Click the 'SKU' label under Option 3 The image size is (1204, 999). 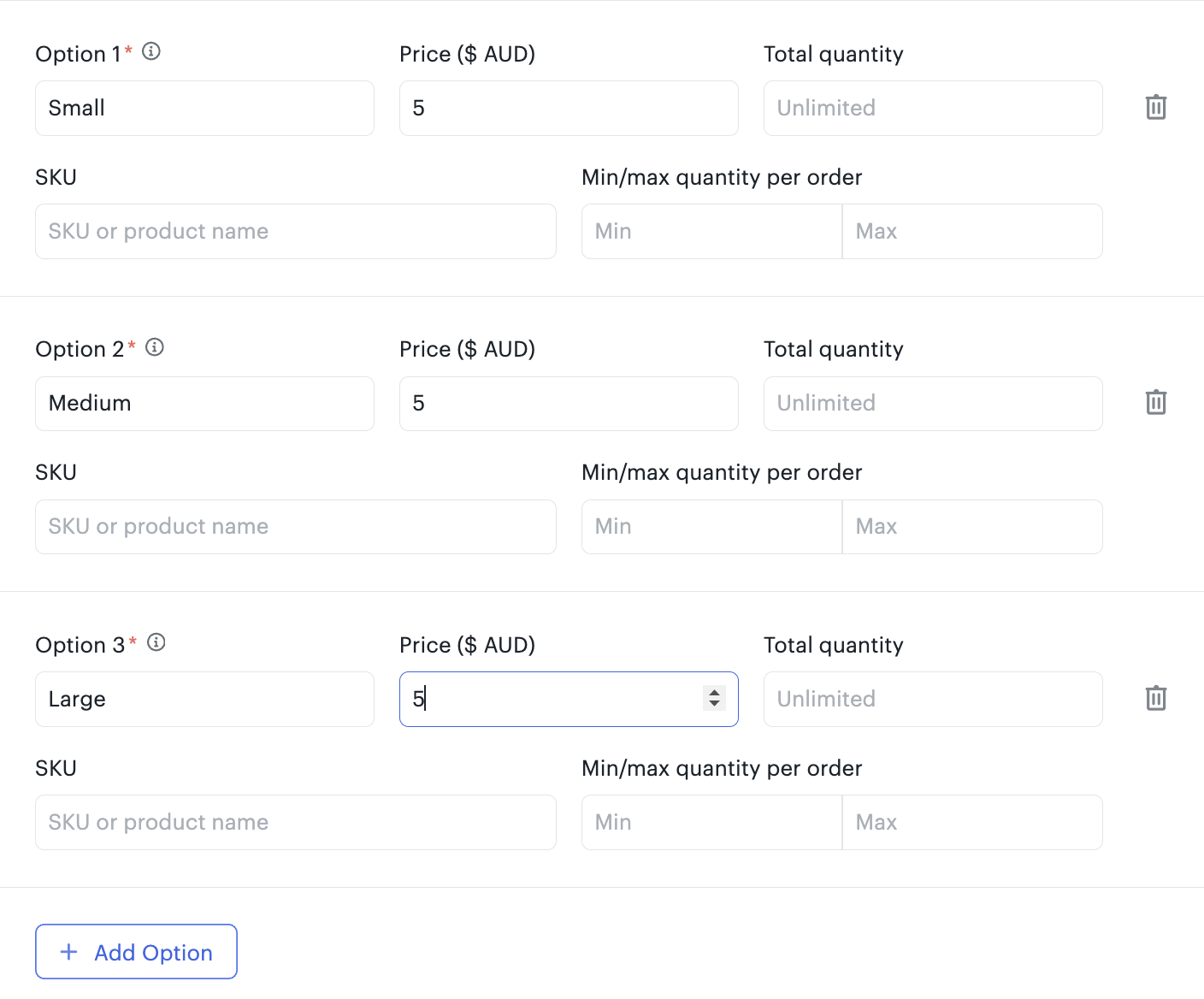click(56, 768)
